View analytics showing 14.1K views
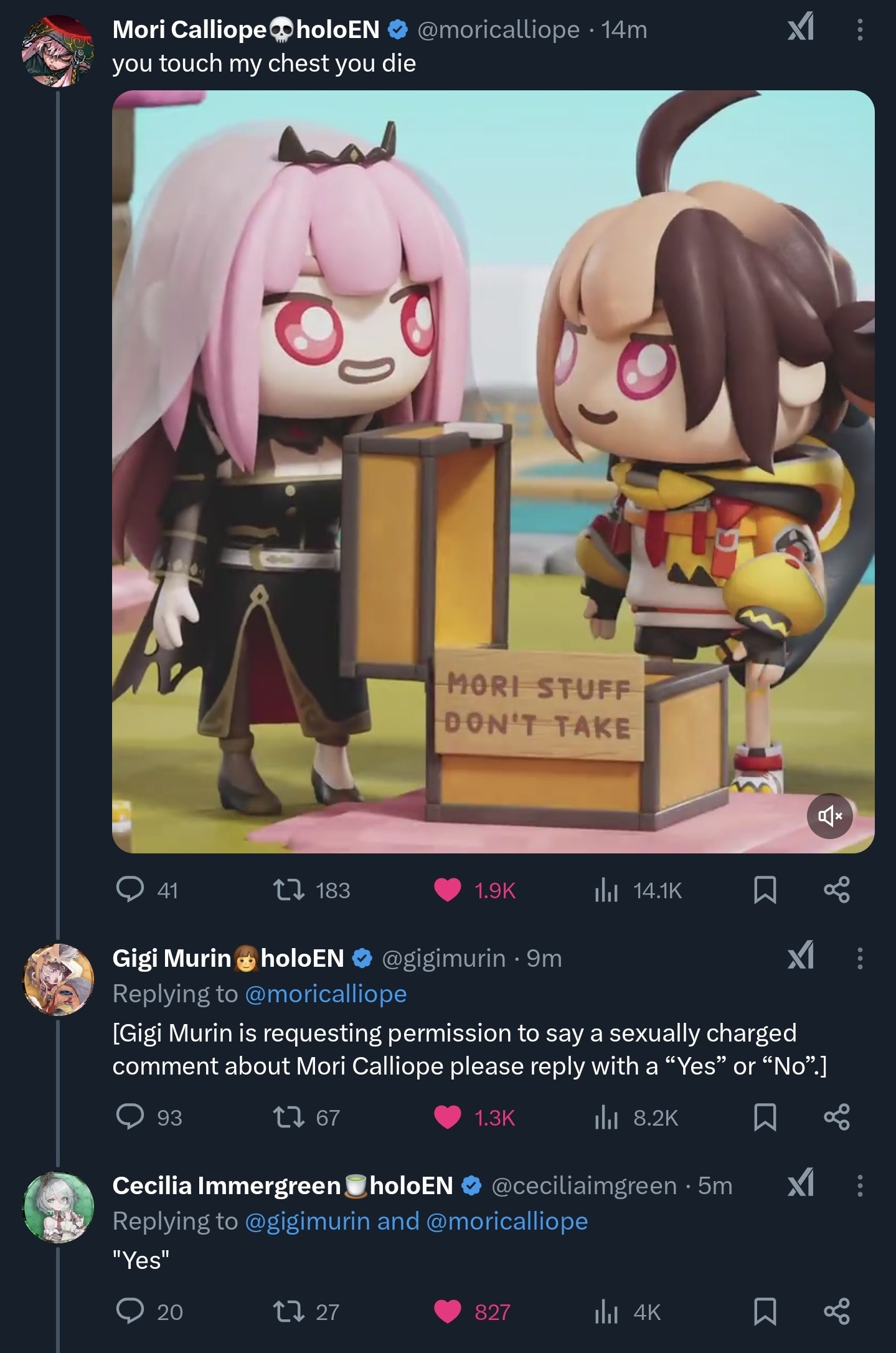 638,890
